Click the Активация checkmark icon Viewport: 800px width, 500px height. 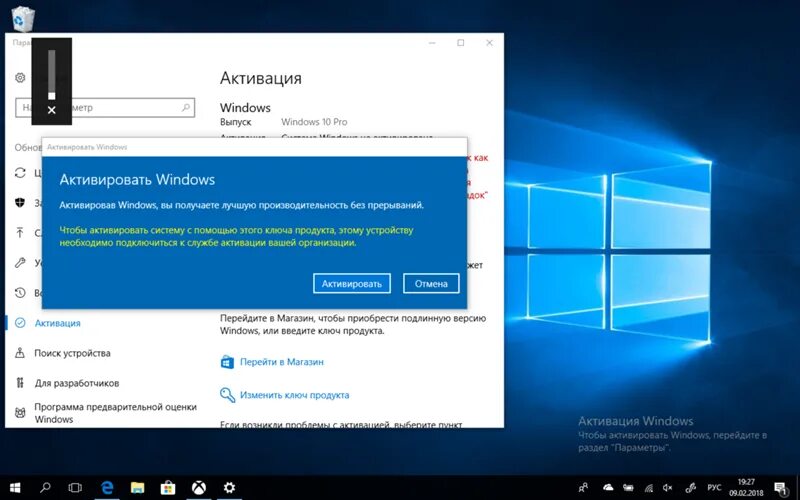[x=20, y=322]
